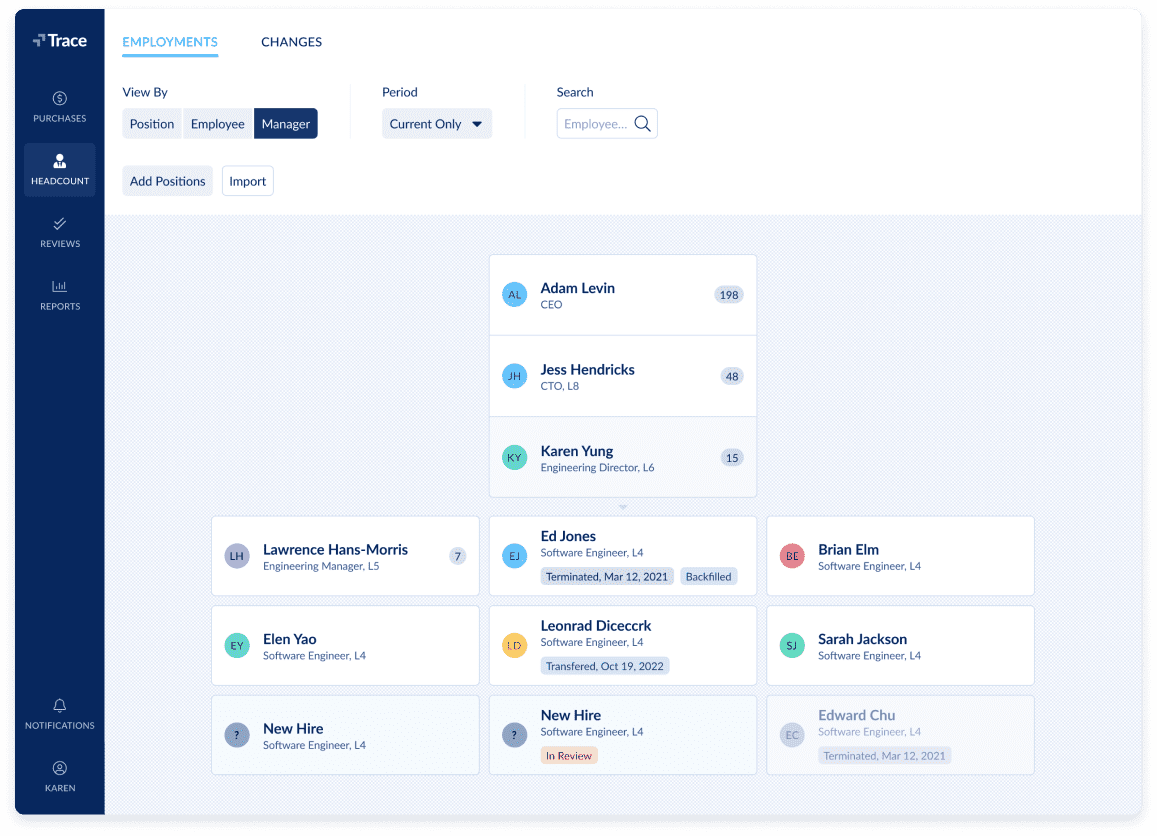
Task: Click Jess Hendricks' JH avatar
Action: [x=514, y=376]
